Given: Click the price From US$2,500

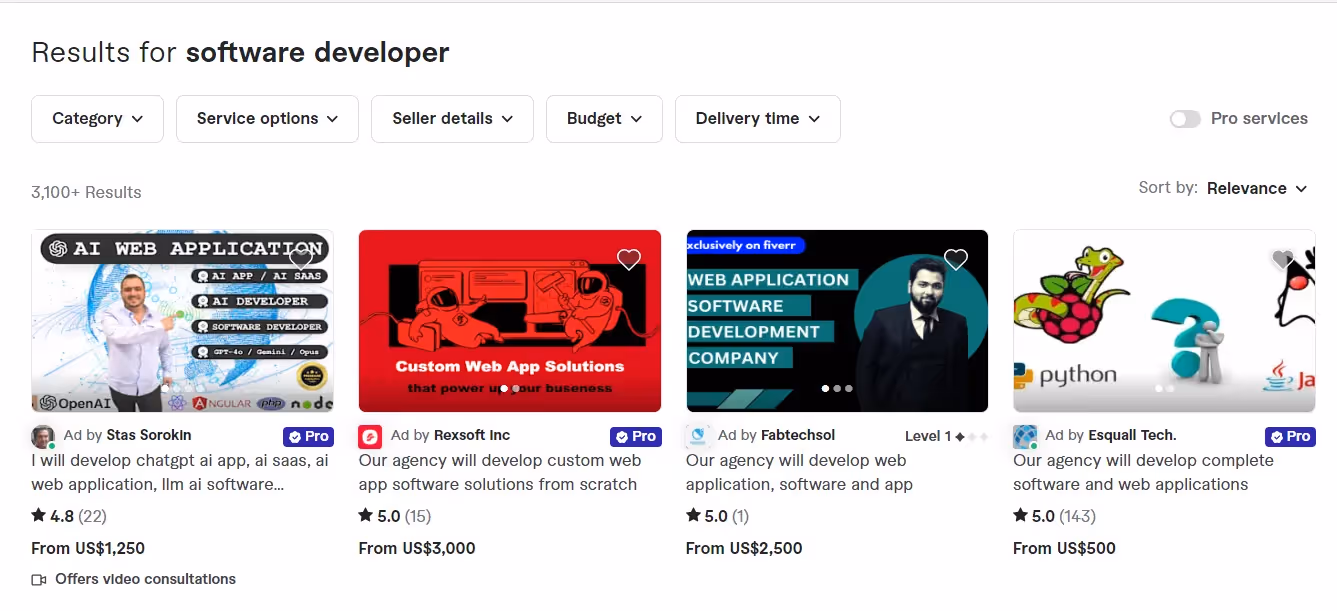Looking at the screenshot, I should 744,548.
